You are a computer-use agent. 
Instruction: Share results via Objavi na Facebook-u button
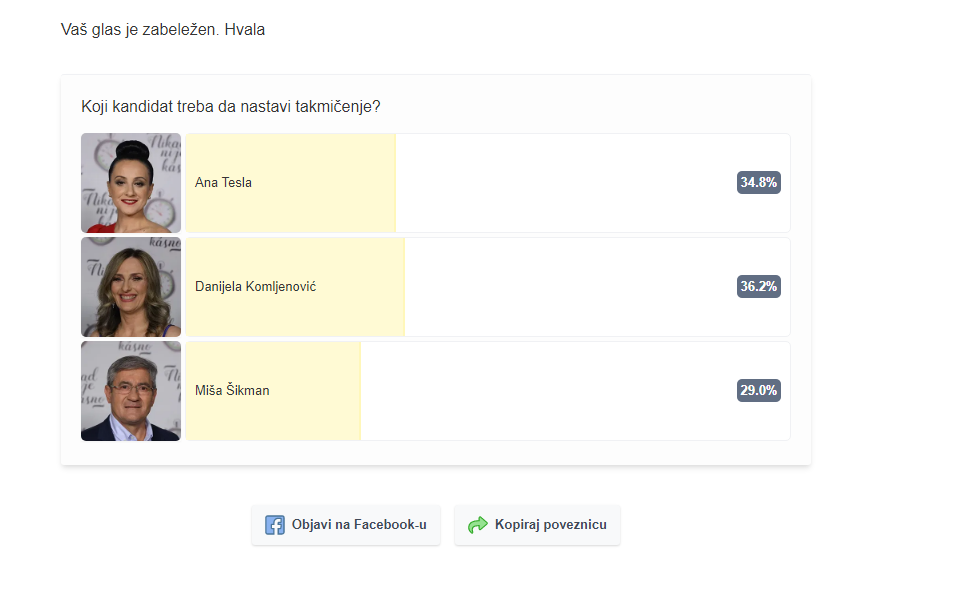[x=346, y=525]
